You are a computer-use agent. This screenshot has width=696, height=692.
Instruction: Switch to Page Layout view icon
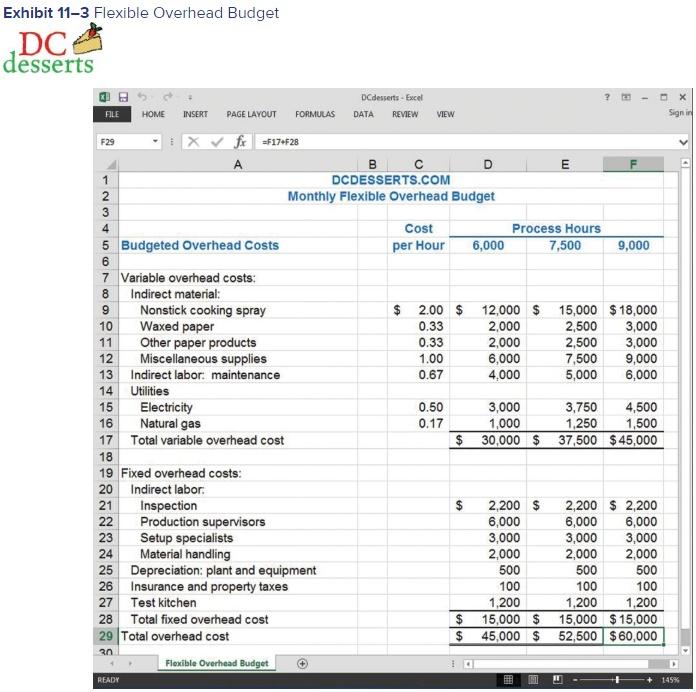pyautogui.click(x=533, y=680)
